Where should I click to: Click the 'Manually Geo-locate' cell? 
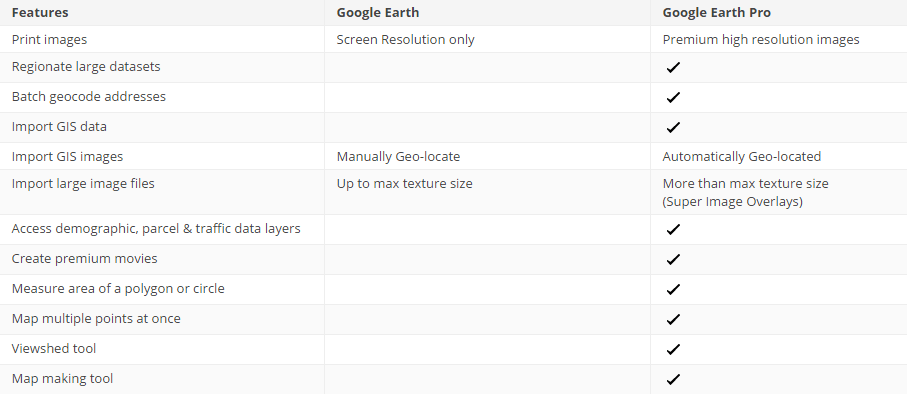(398, 156)
